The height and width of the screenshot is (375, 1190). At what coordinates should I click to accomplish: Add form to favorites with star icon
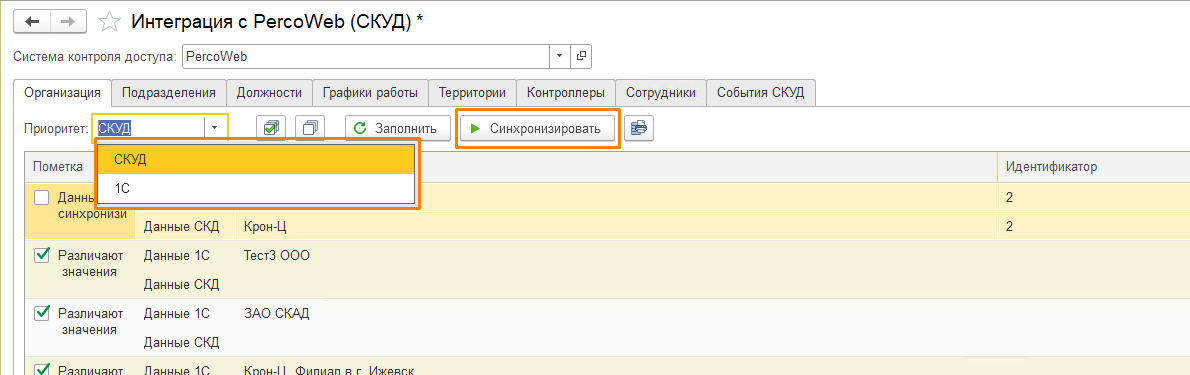point(110,22)
